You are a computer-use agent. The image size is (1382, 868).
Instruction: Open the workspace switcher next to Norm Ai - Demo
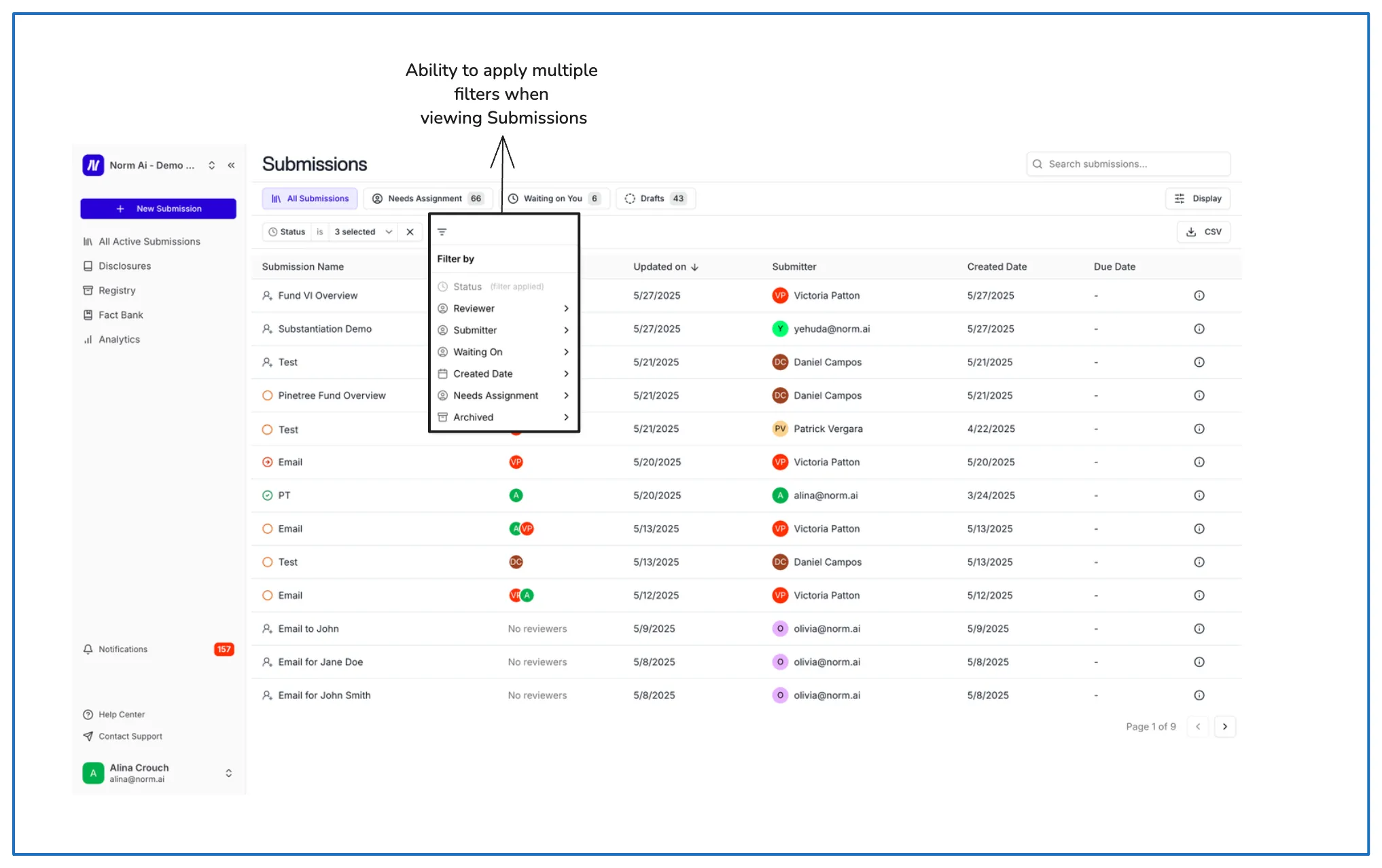point(211,165)
